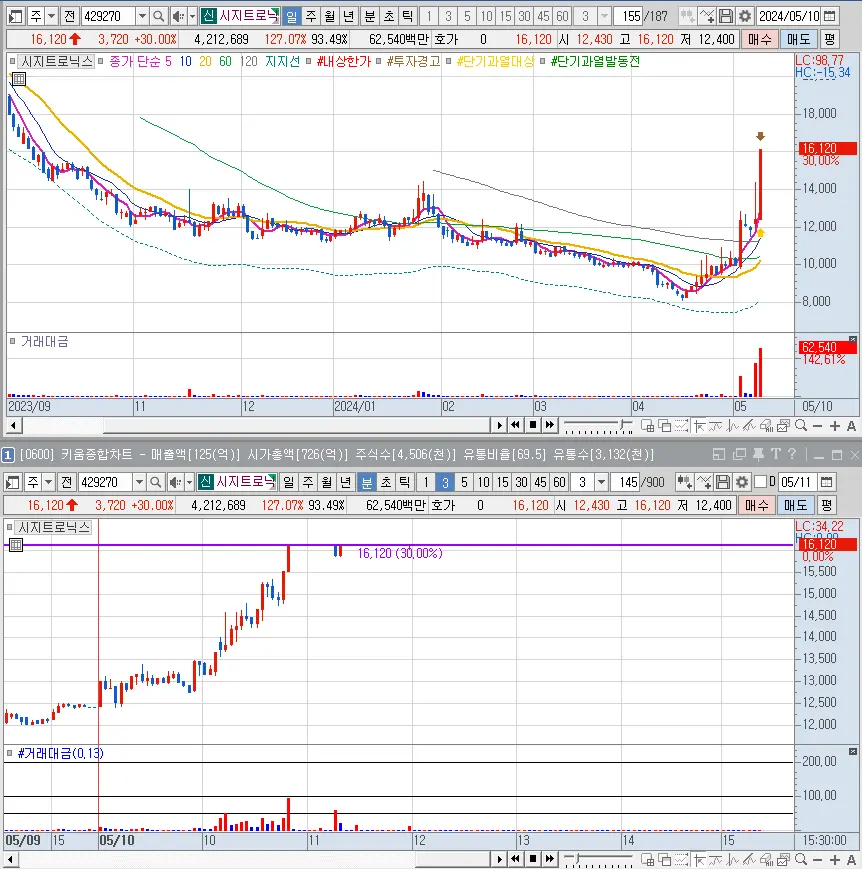Choose 10-minute interval in lower chart
The image size is (862, 869).
click(x=484, y=482)
